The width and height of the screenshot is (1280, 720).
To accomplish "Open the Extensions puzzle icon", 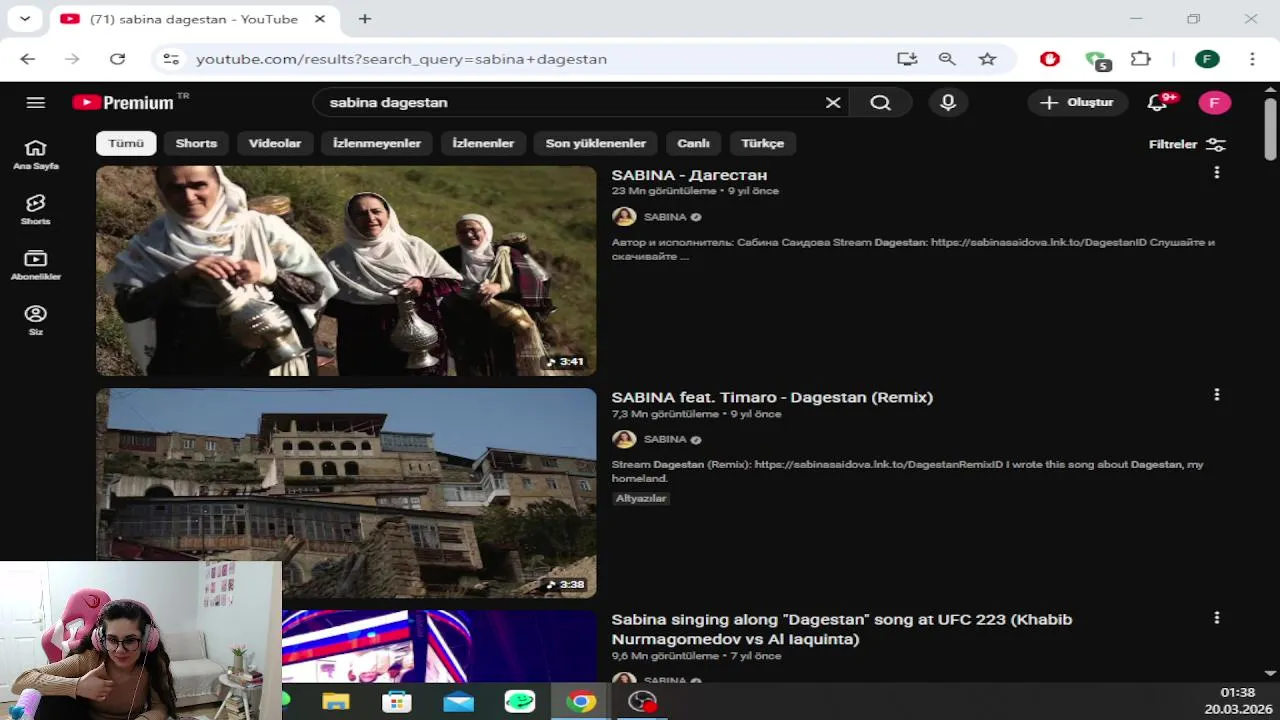I will point(1141,59).
